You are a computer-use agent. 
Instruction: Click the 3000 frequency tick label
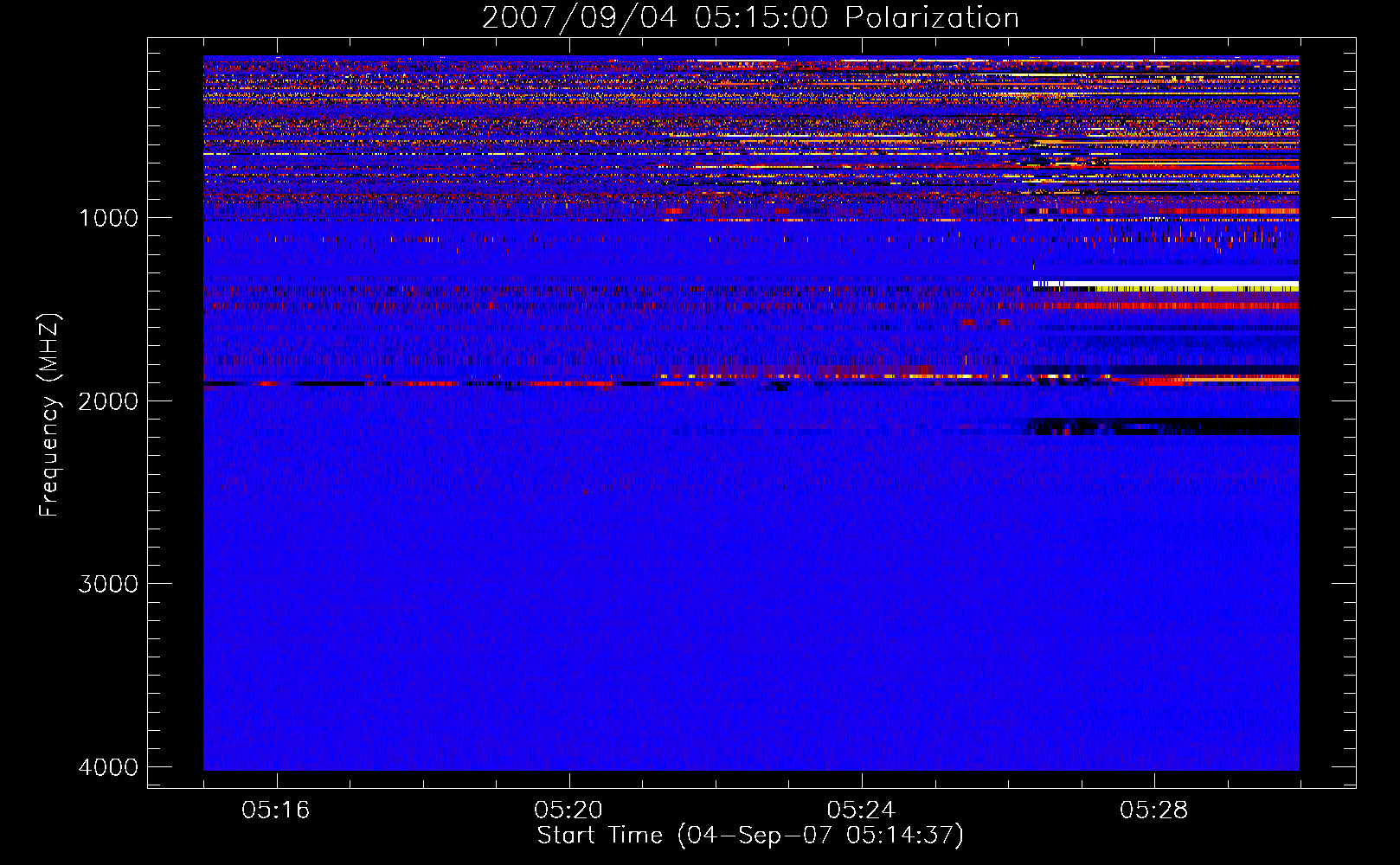tap(108, 584)
